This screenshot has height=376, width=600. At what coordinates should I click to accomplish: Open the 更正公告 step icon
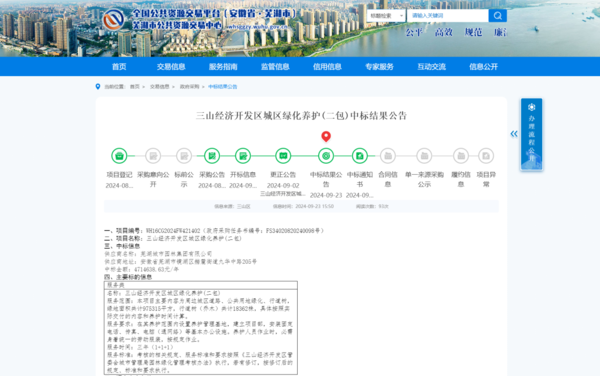pos(283,156)
